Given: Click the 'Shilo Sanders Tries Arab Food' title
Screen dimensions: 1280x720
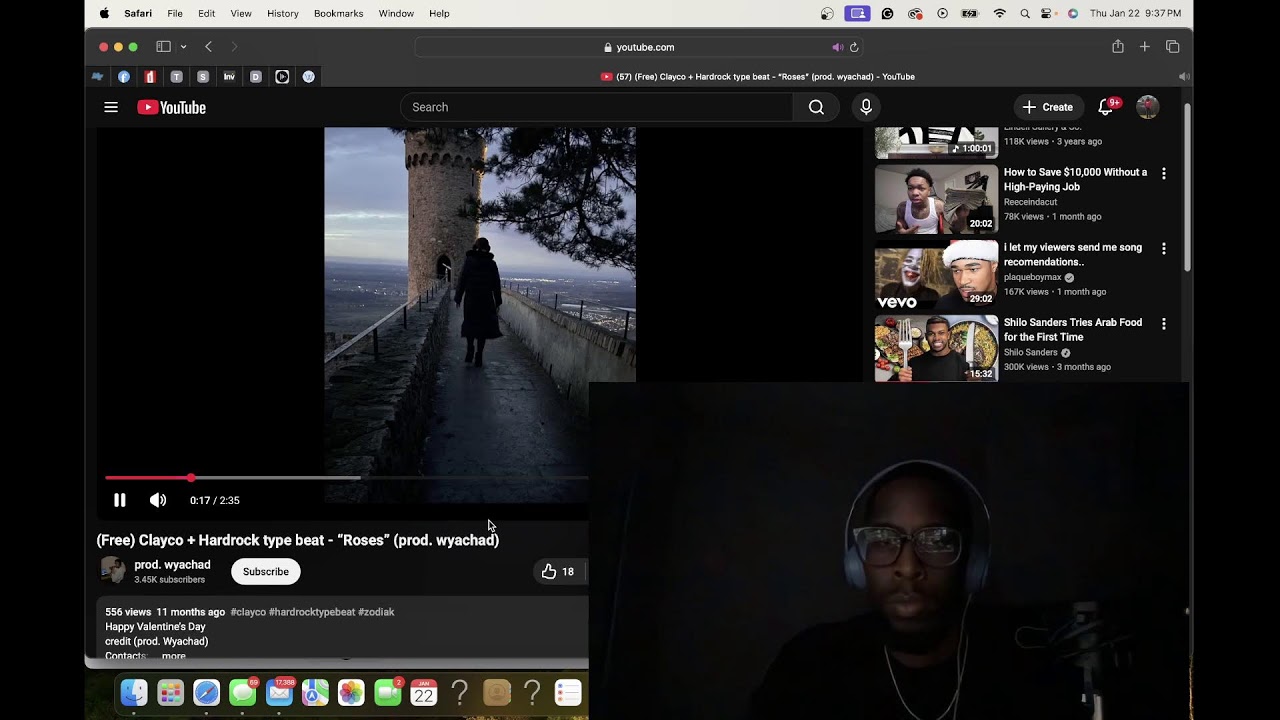Looking at the screenshot, I should (x=1073, y=330).
